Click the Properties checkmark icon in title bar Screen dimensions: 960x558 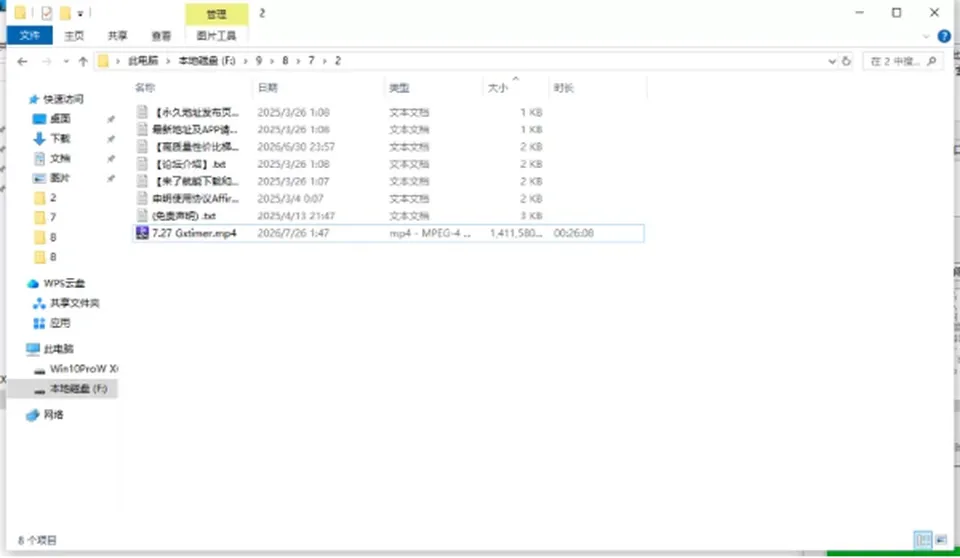(47, 13)
